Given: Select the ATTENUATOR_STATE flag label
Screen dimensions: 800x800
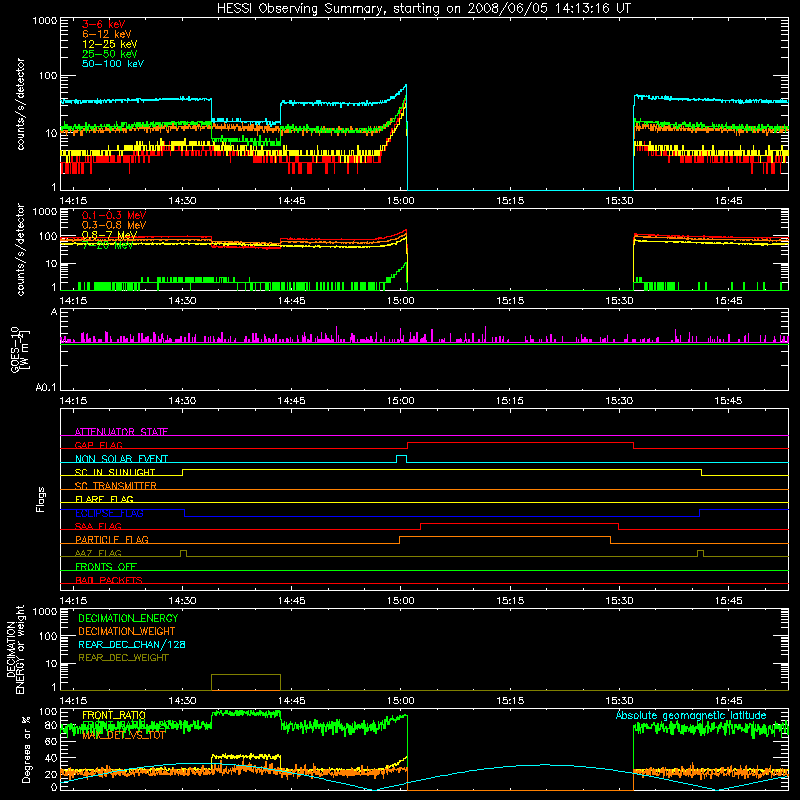Looking at the screenshot, I should click(121, 432).
